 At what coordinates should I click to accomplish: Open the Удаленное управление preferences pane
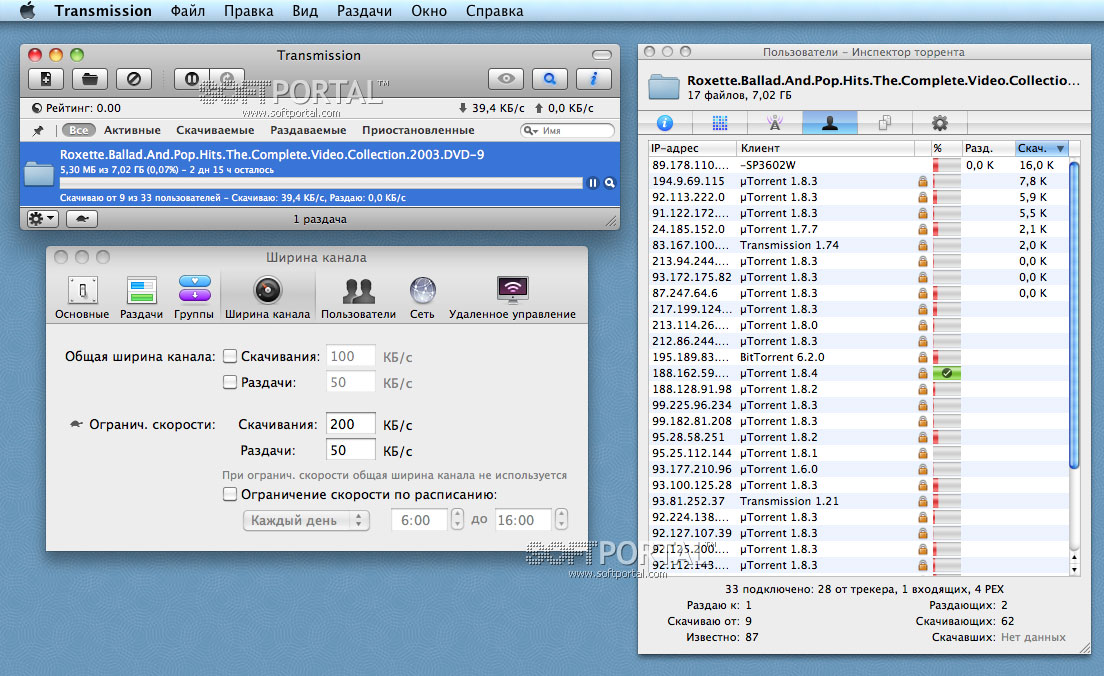click(513, 298)
